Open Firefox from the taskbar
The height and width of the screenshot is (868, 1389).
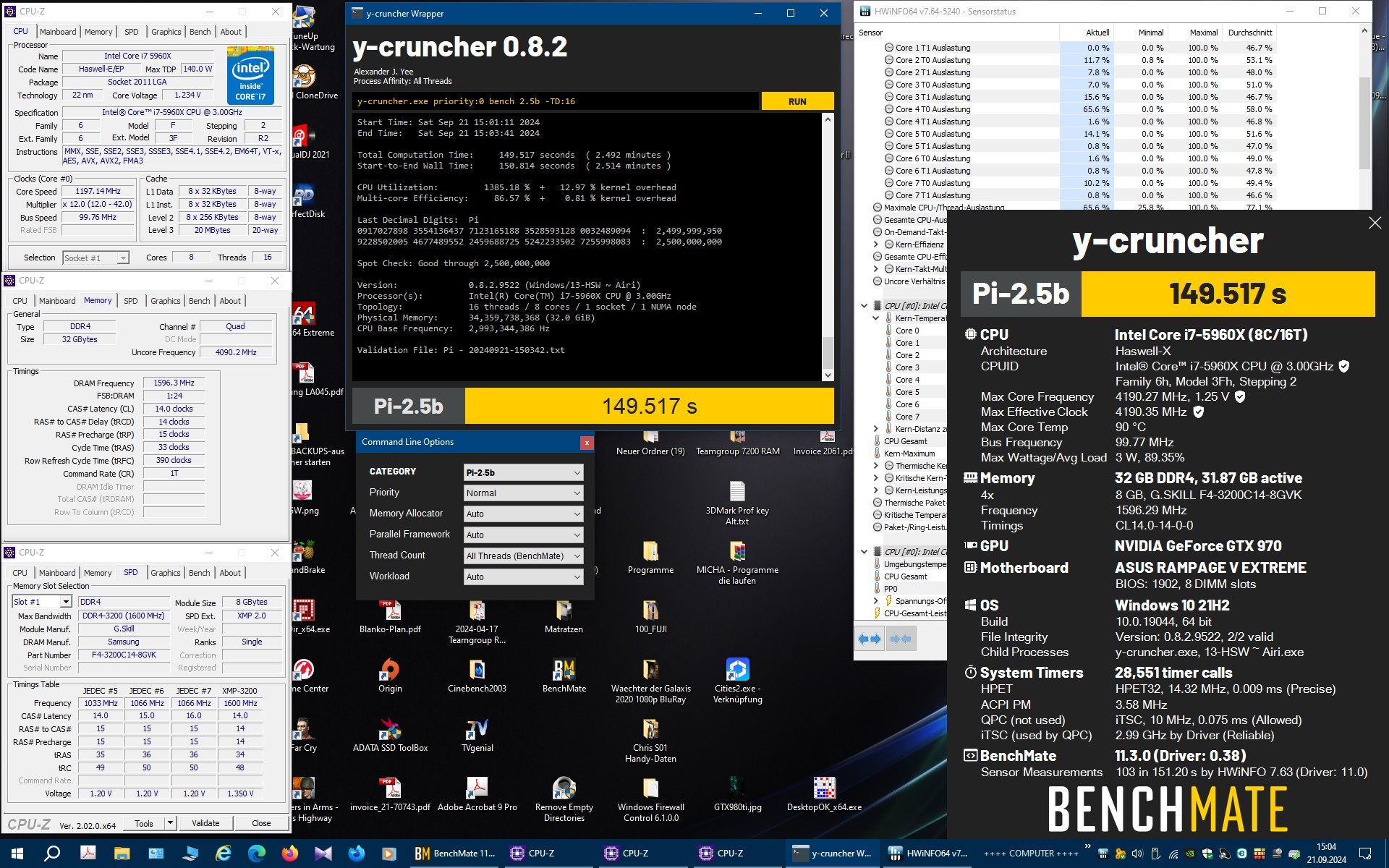pyautogui.click(x=290, y=854)
